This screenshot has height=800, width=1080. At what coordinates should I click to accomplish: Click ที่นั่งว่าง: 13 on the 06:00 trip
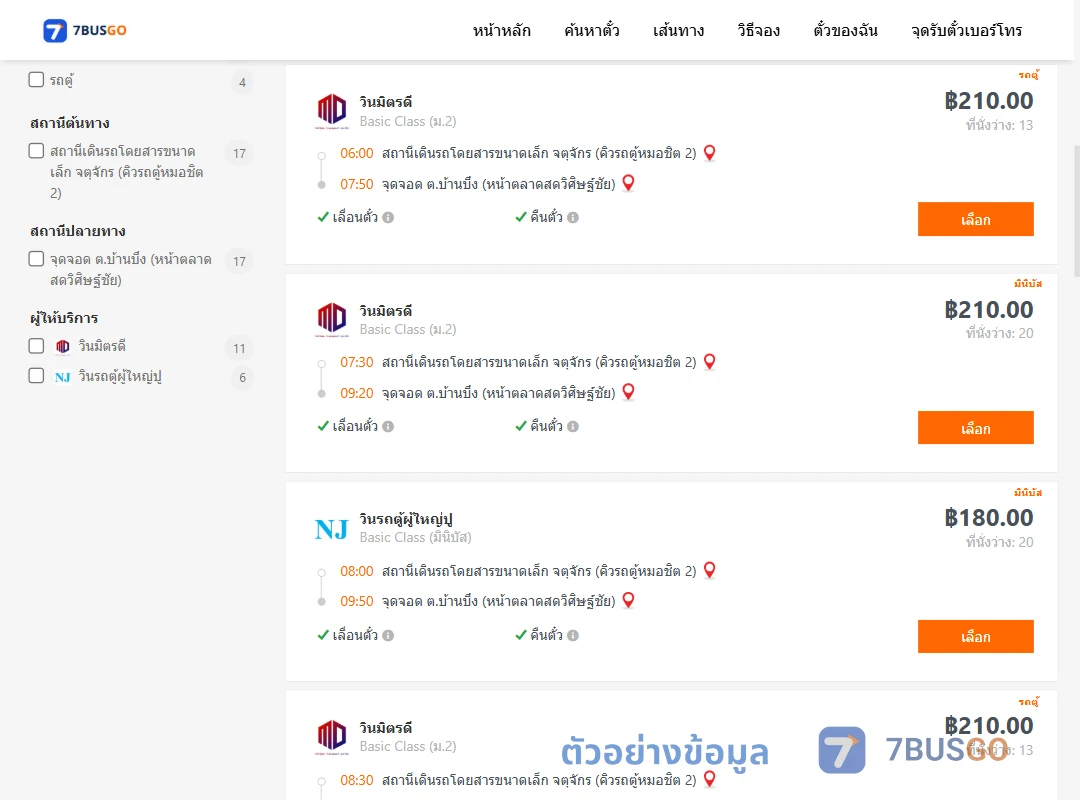(999, 125)
